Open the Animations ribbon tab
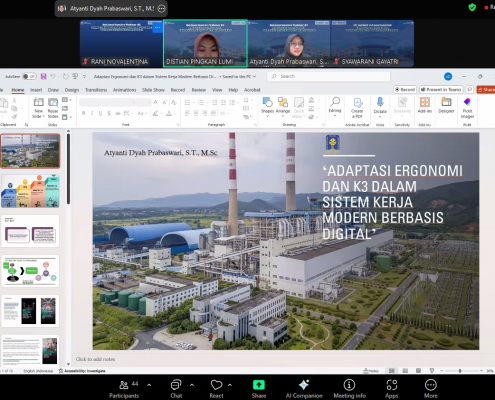Viewport: 495px width, 400px height. click(124, 90)
